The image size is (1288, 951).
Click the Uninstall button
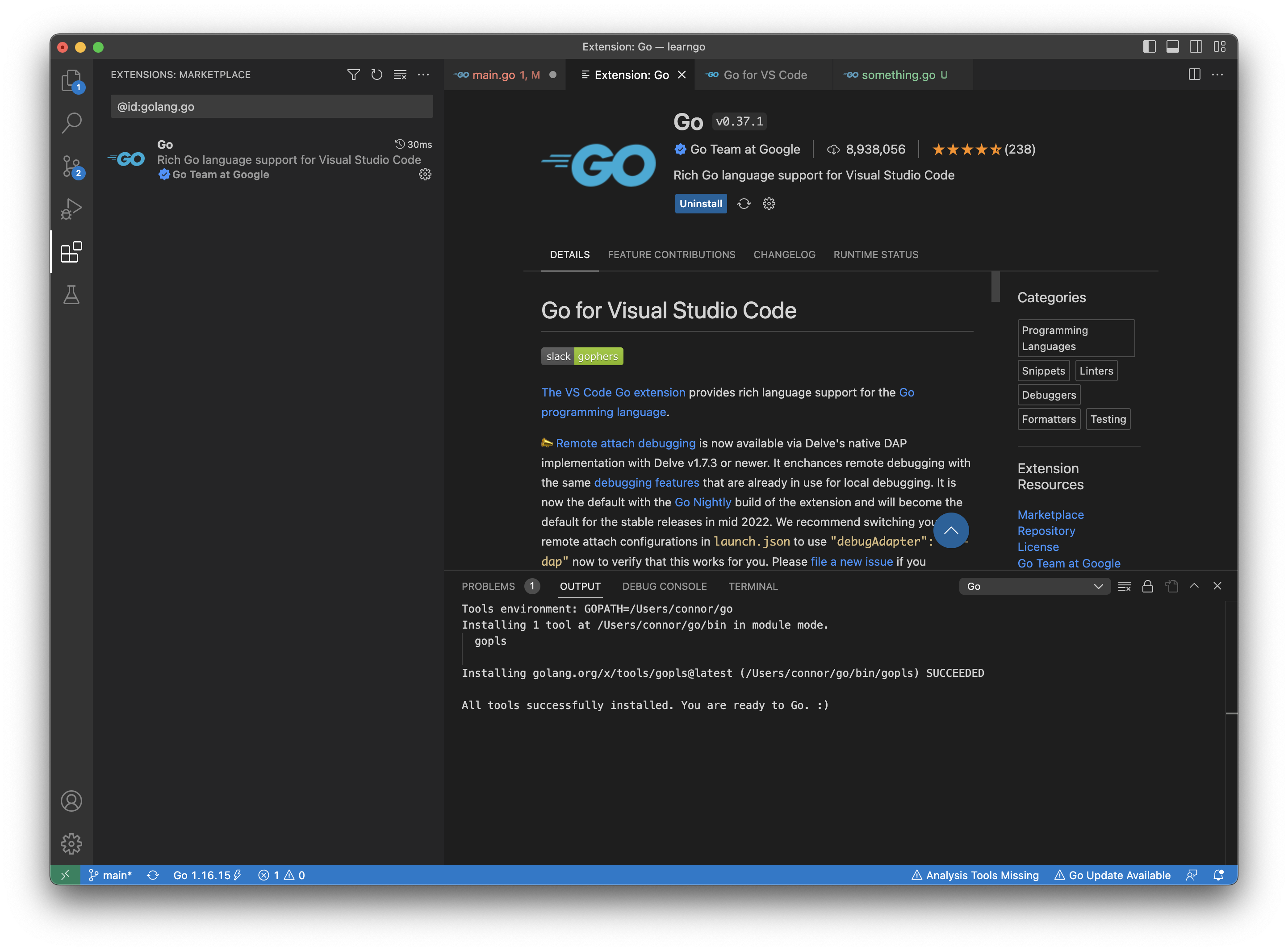click(x=700, y=204)
